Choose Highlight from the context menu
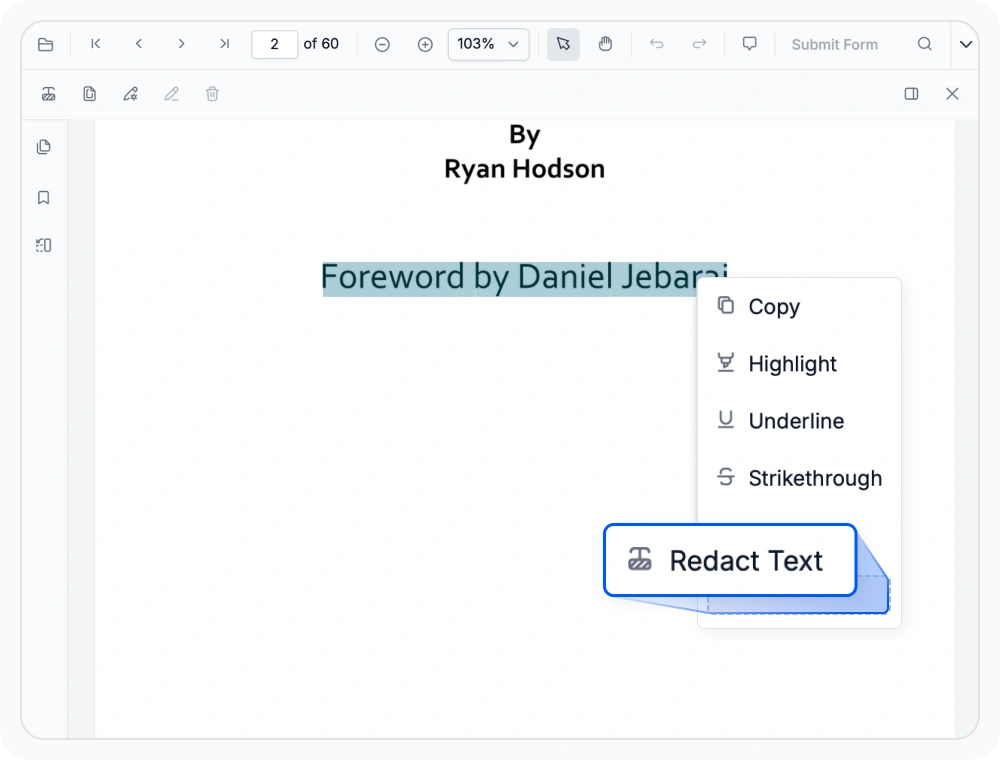Viewport: 1000px width, 760px height. [799, 363]
